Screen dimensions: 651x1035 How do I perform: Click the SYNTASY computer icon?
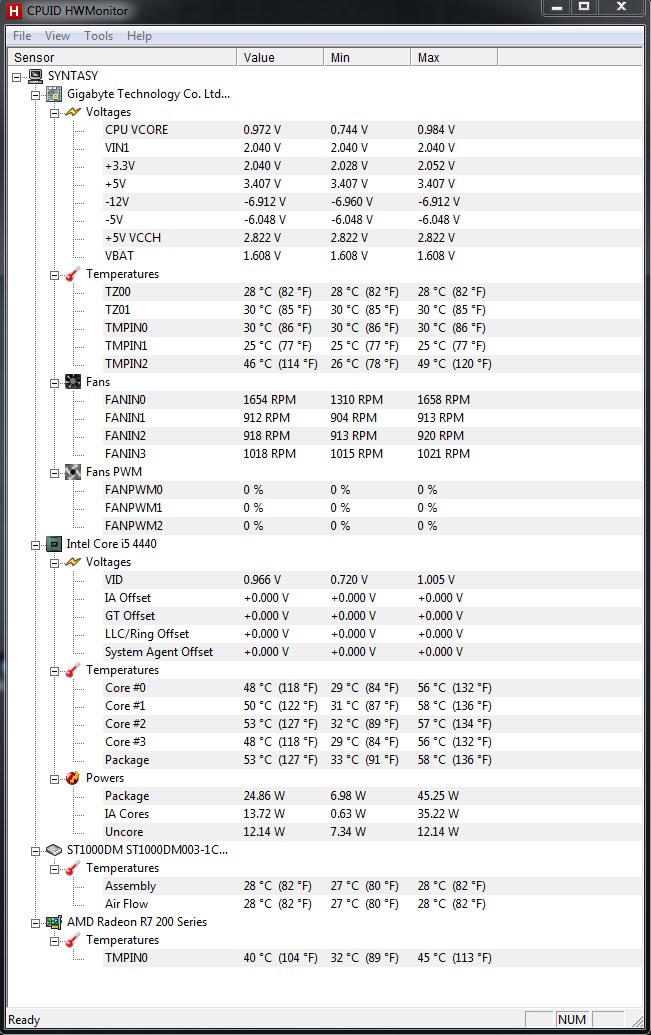pos(35,76)
